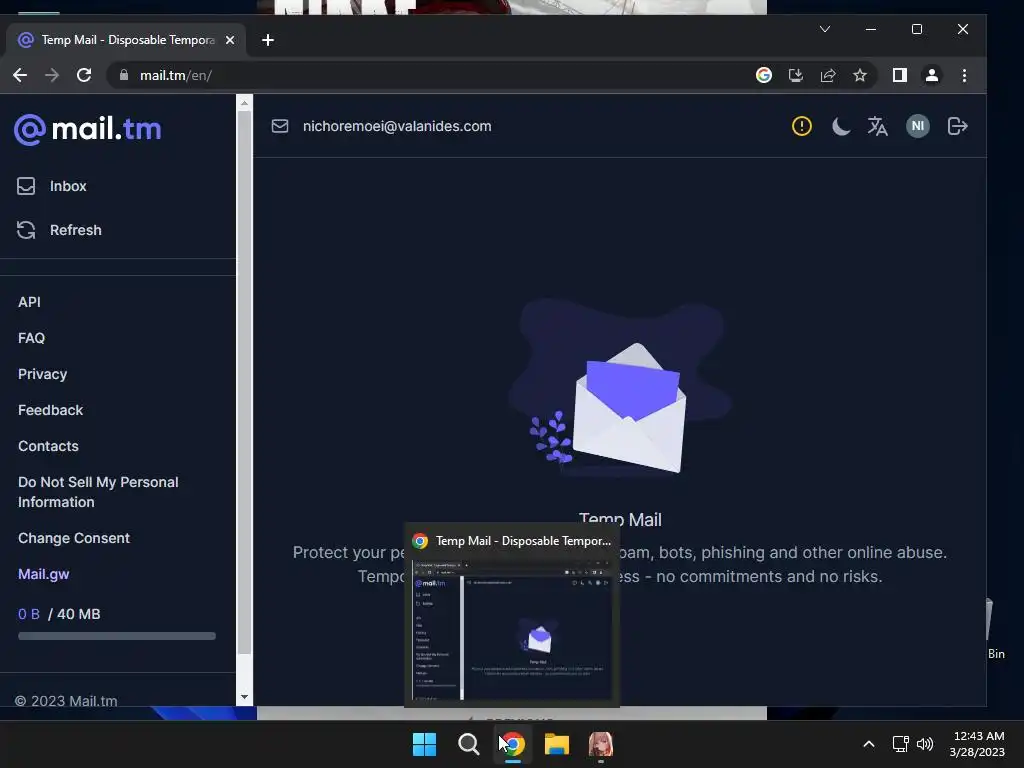
Task: Click the network tray icon
Action: [901, 744]
